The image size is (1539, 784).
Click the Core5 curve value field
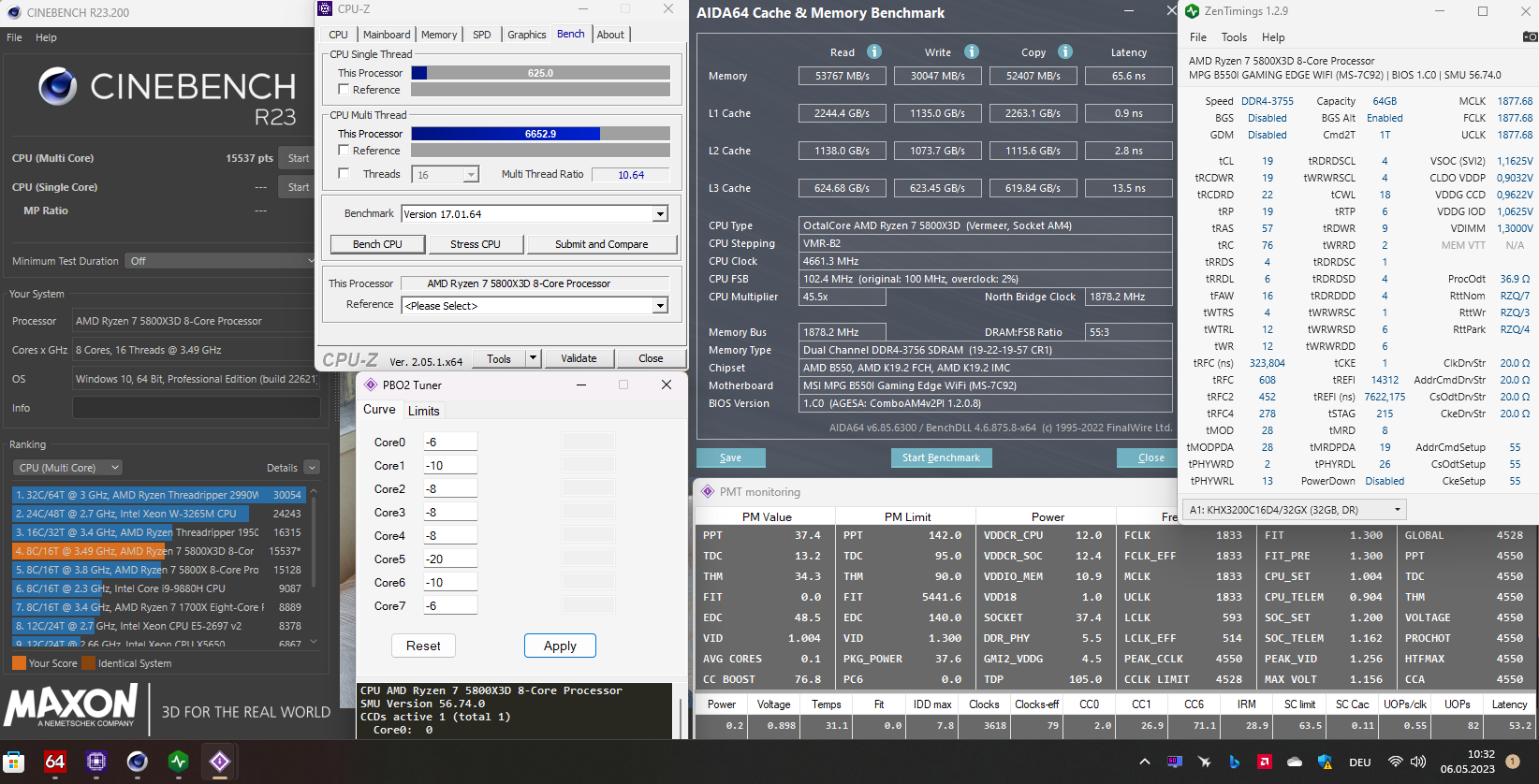(449, 559)
